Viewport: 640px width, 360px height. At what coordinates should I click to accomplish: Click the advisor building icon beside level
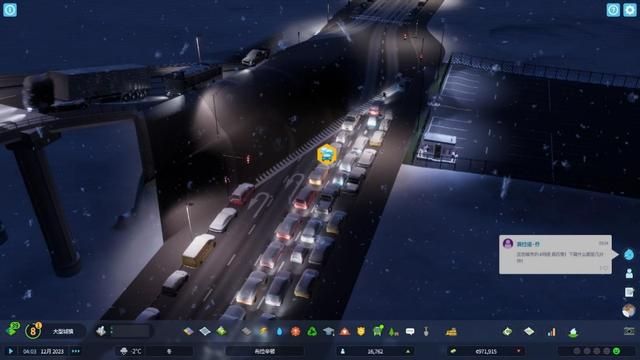click(x=100, y=331)
